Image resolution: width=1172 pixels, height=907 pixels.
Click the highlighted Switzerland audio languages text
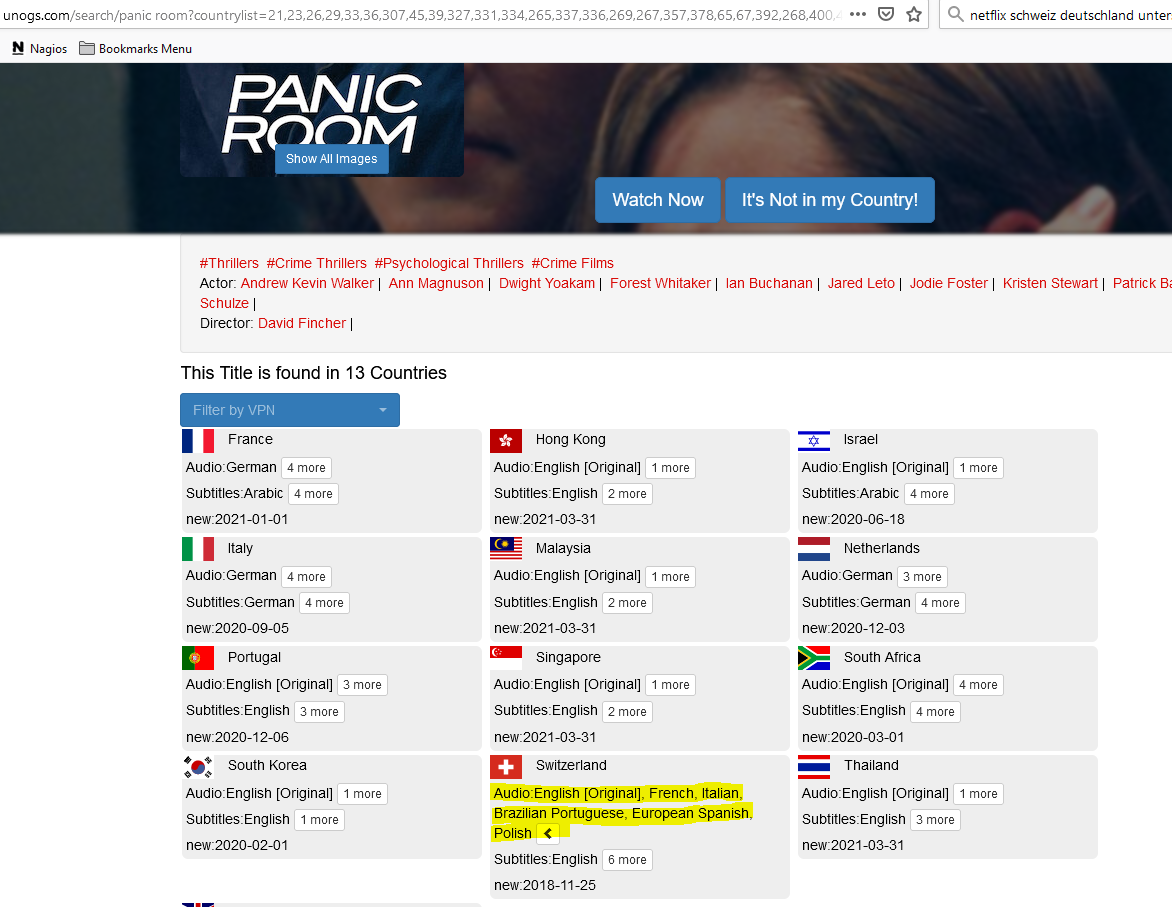(x=621, y=814)
